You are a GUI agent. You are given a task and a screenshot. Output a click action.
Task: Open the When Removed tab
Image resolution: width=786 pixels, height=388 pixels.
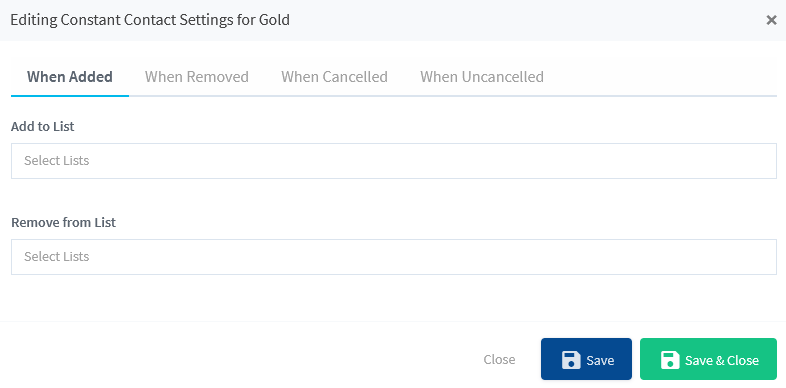pyautogui.click(x=196, y=77)
